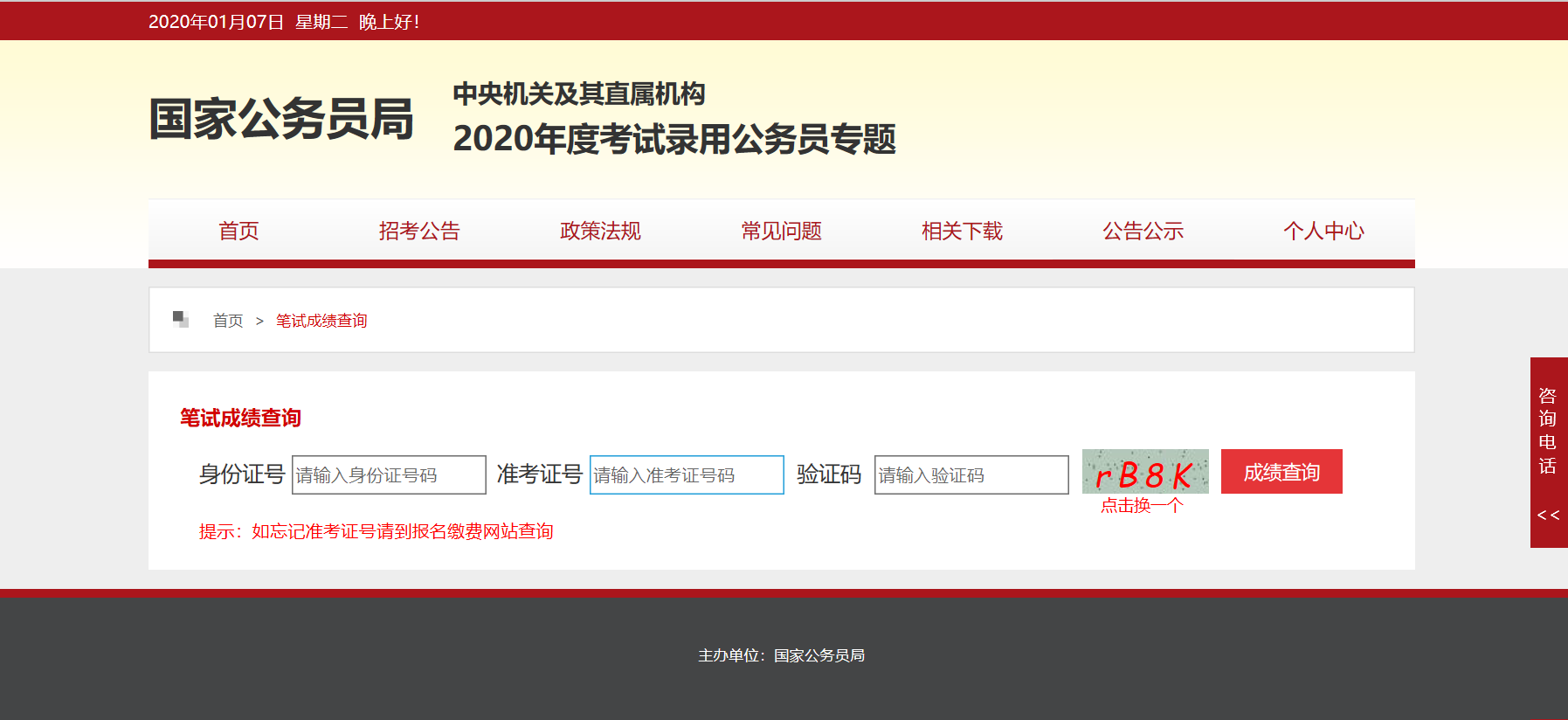Focus the 身份证号 input field

389,474
